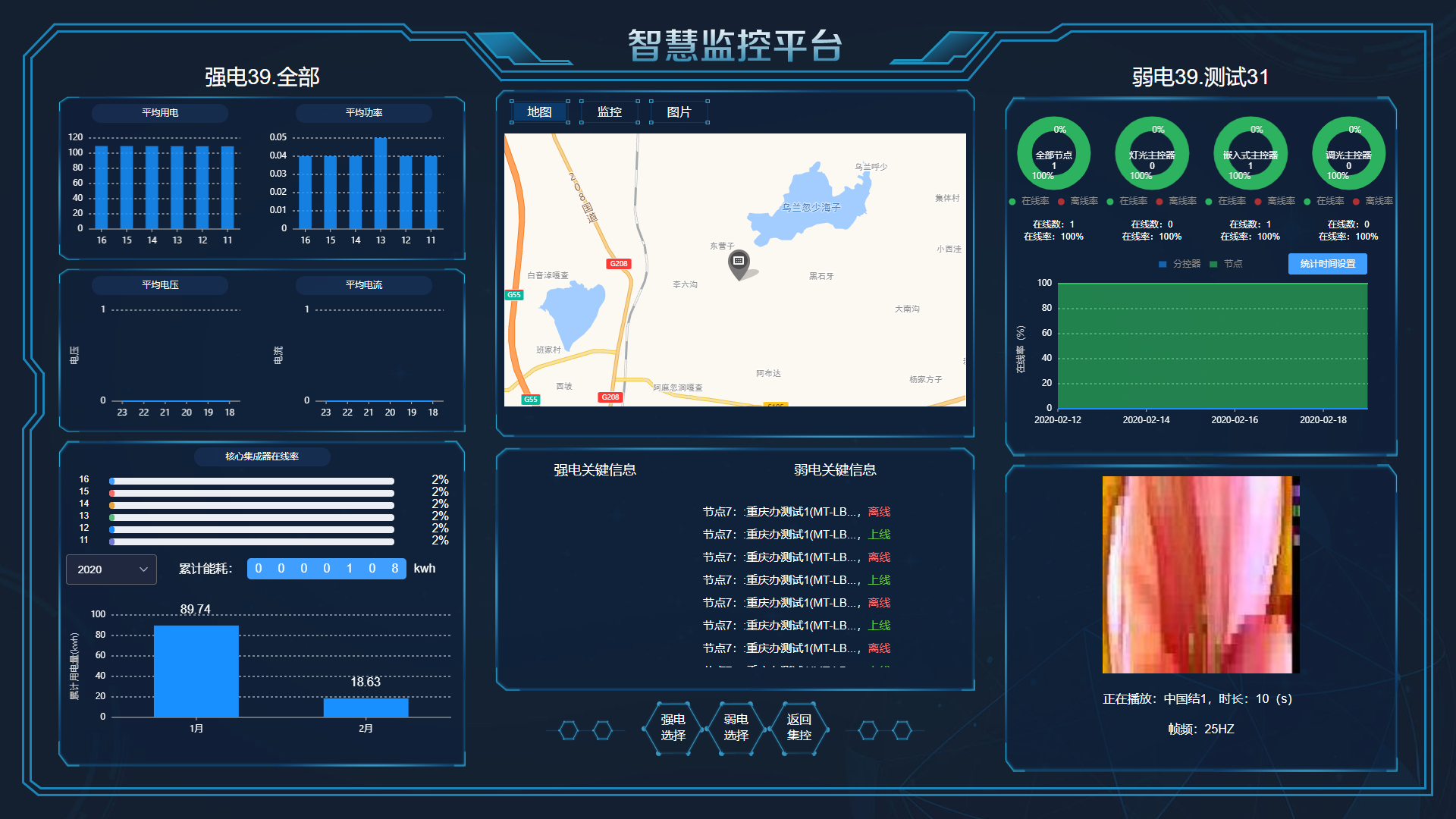Click the 返回集控 hexagon button

(x=800, y=729)
